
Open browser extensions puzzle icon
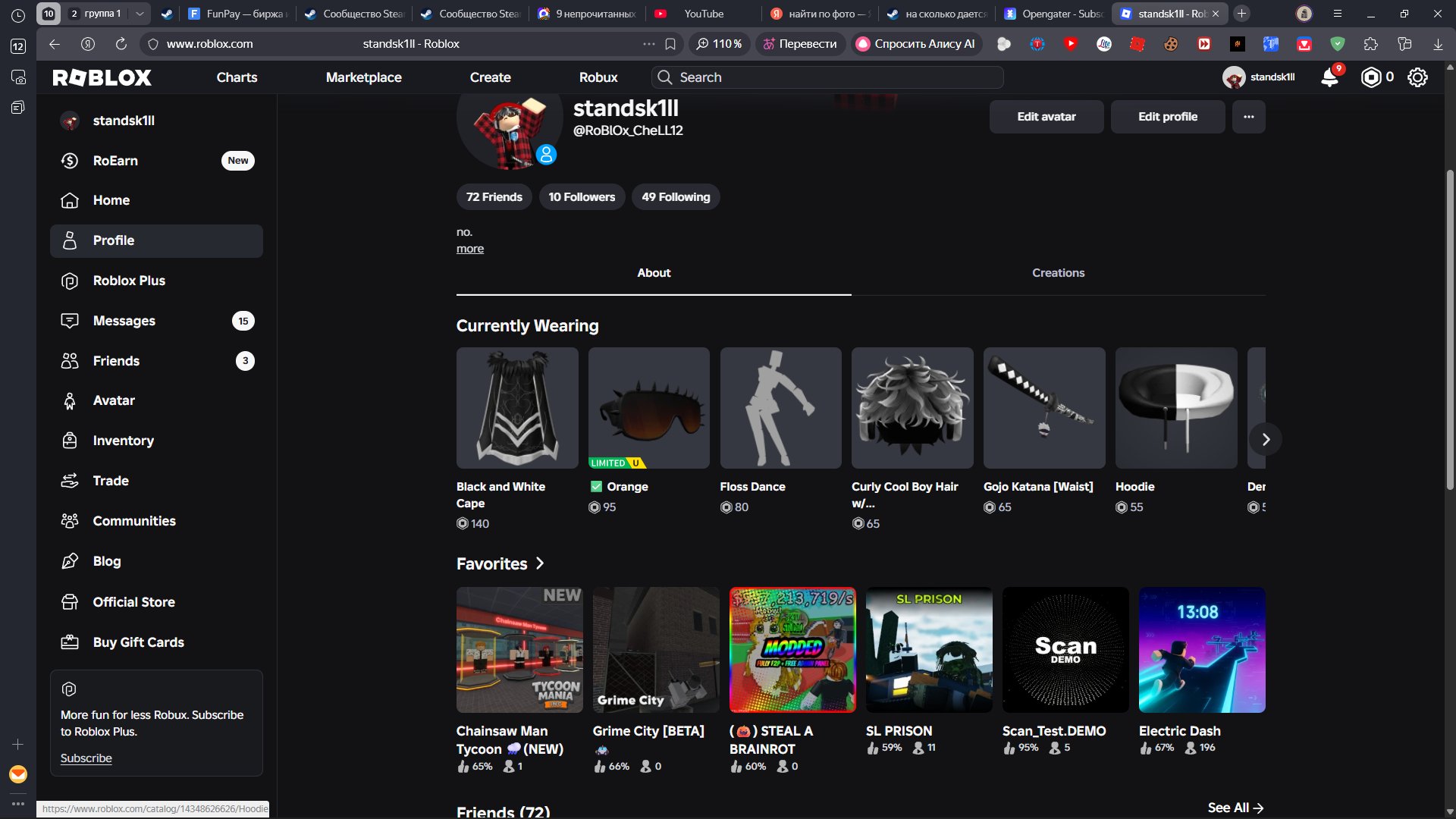(1371, 44)
